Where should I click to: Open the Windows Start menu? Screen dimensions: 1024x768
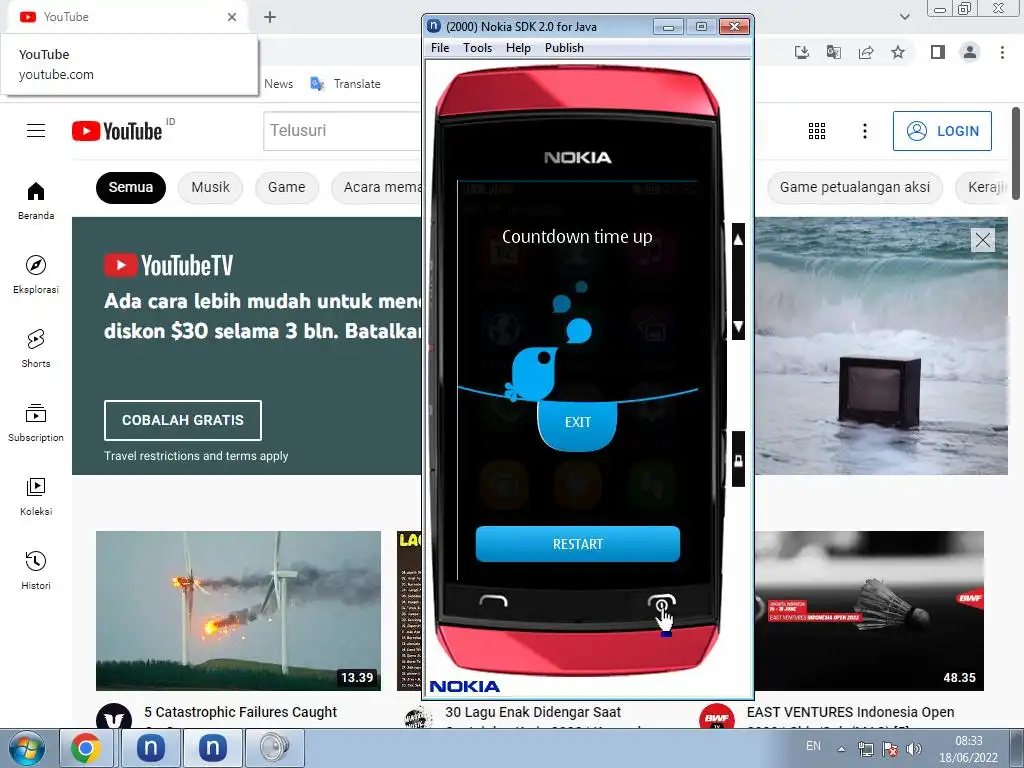point(25,748)
